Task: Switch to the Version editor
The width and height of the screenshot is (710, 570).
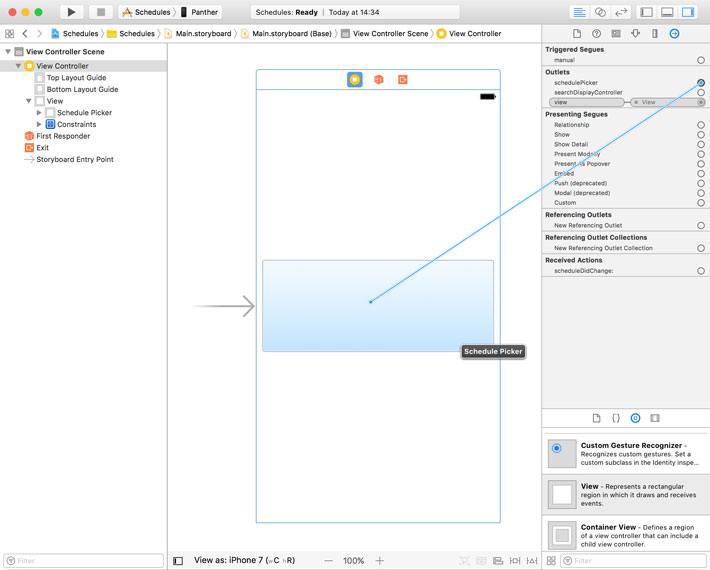Action: (621, 12)
